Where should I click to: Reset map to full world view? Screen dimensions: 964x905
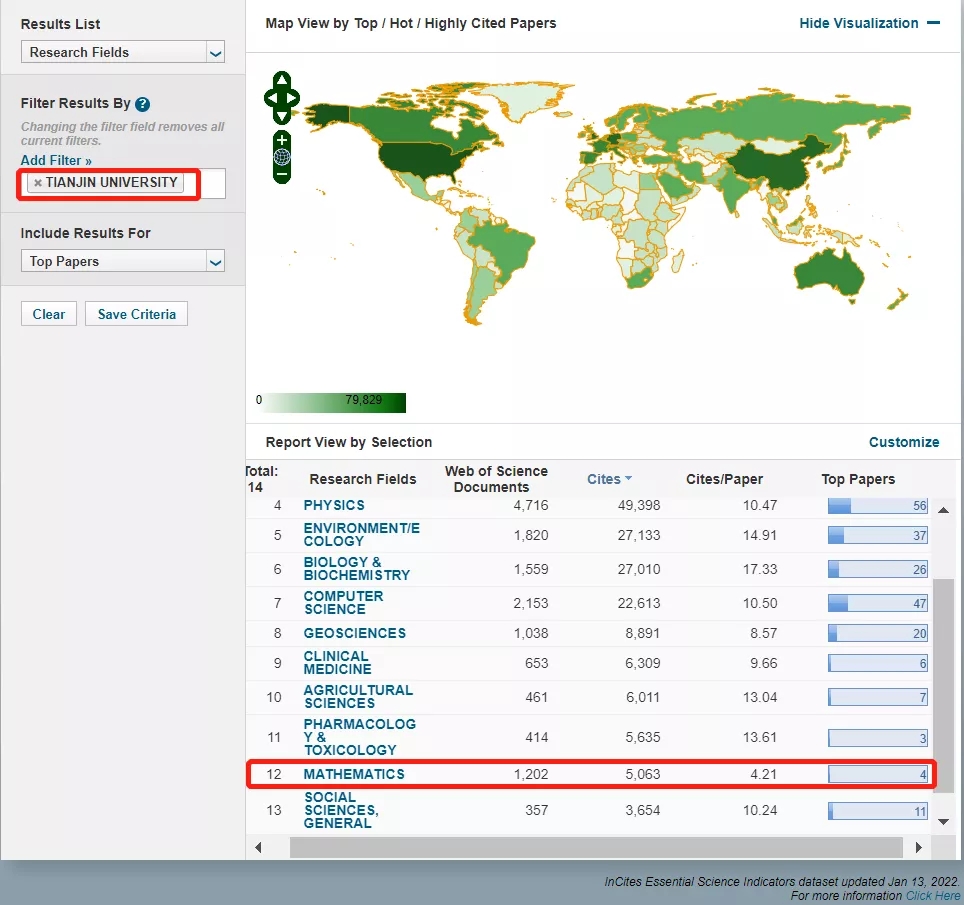pos(282,157)
